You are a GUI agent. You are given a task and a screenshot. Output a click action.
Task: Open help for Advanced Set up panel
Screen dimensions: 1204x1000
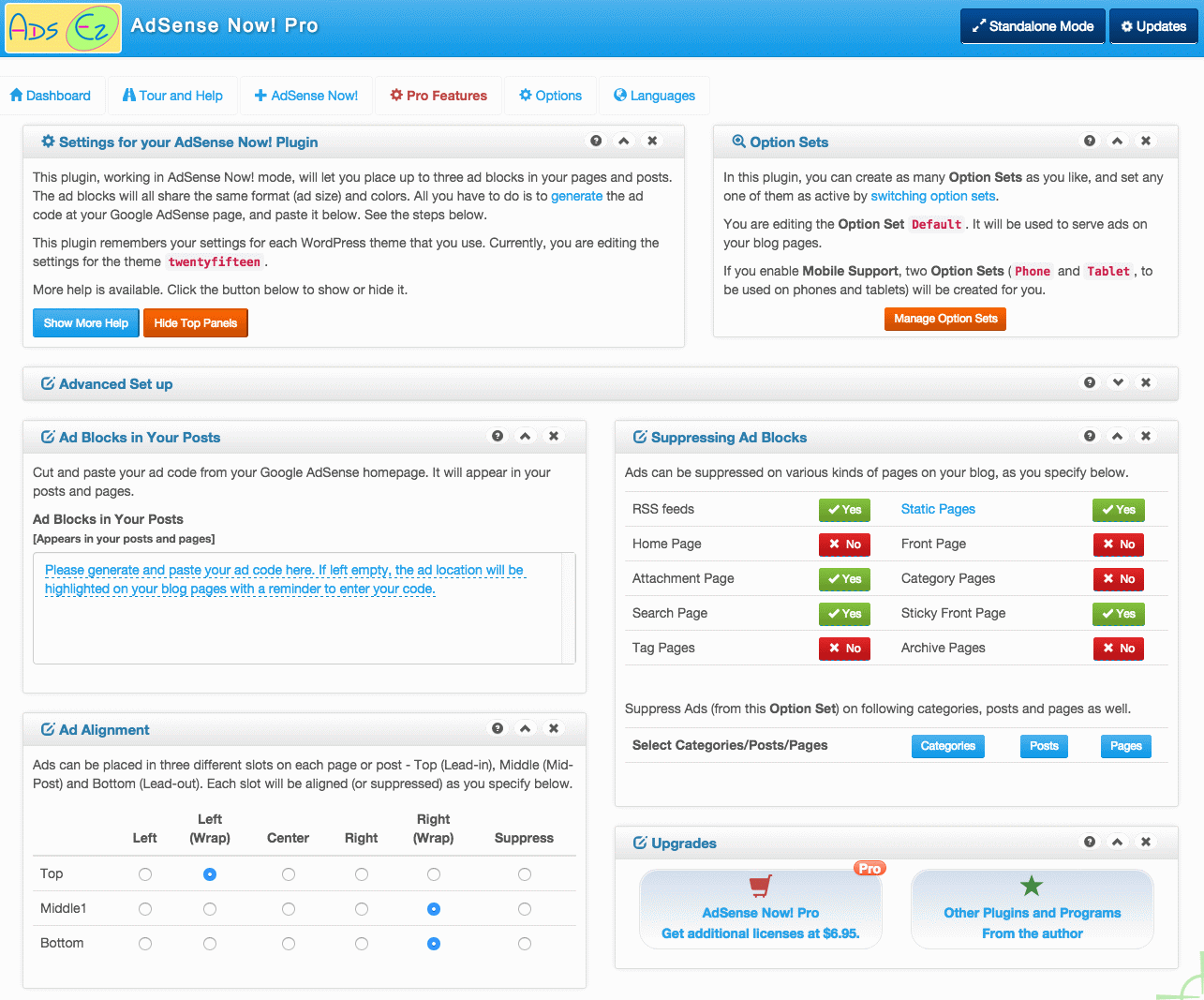tap(1090, 382)
